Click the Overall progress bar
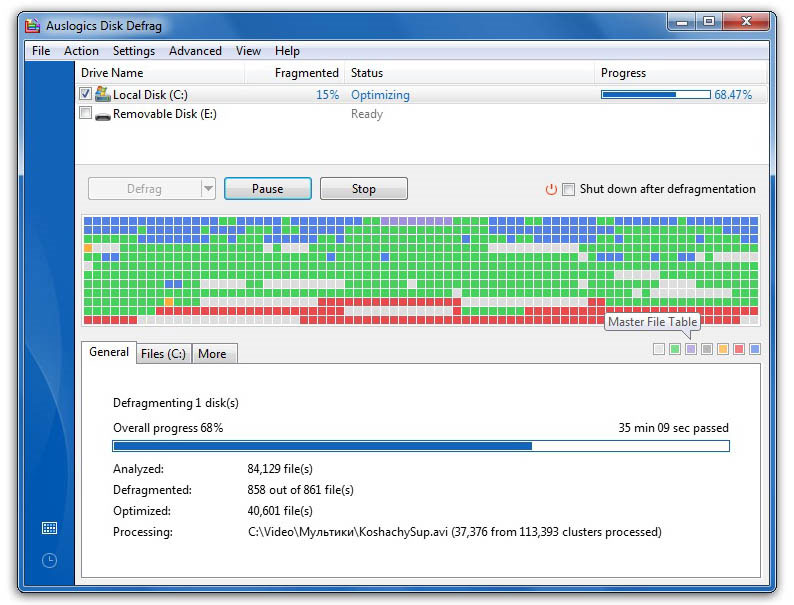 (421, 446)
